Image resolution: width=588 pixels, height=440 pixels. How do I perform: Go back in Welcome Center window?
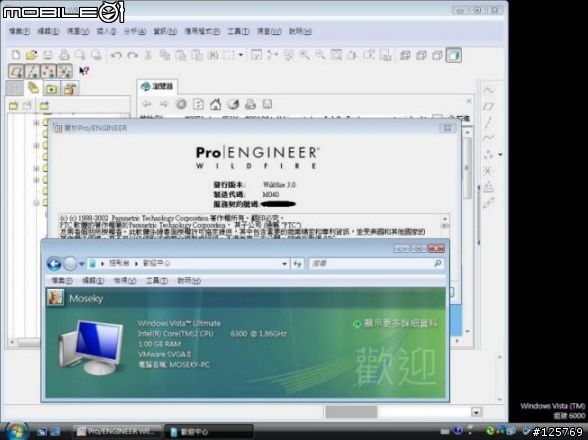54,264
